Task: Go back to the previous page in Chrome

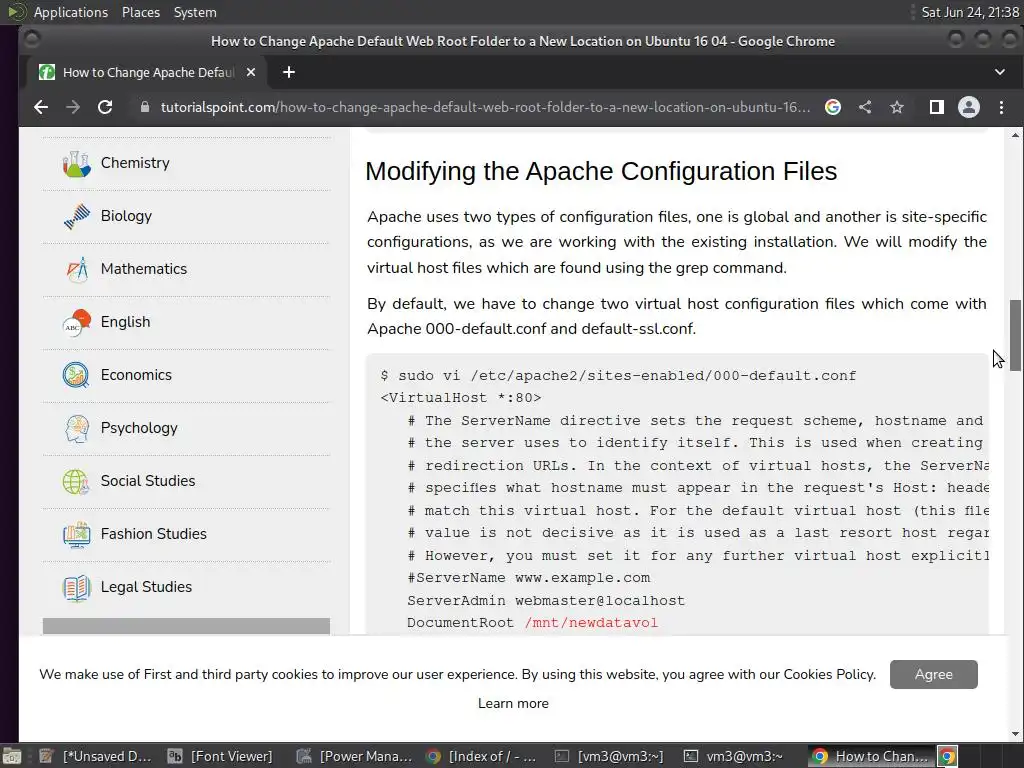Action: point(40,107)
